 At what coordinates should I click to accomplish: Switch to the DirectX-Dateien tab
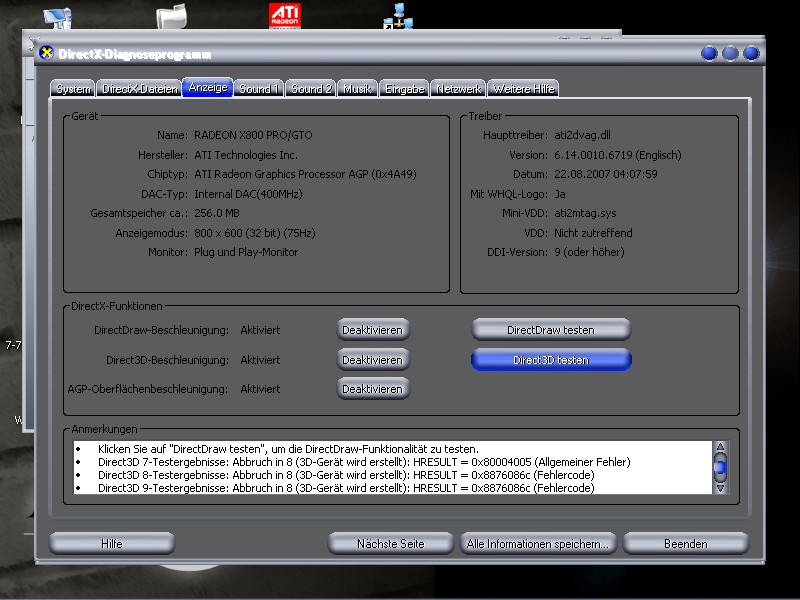139,89
